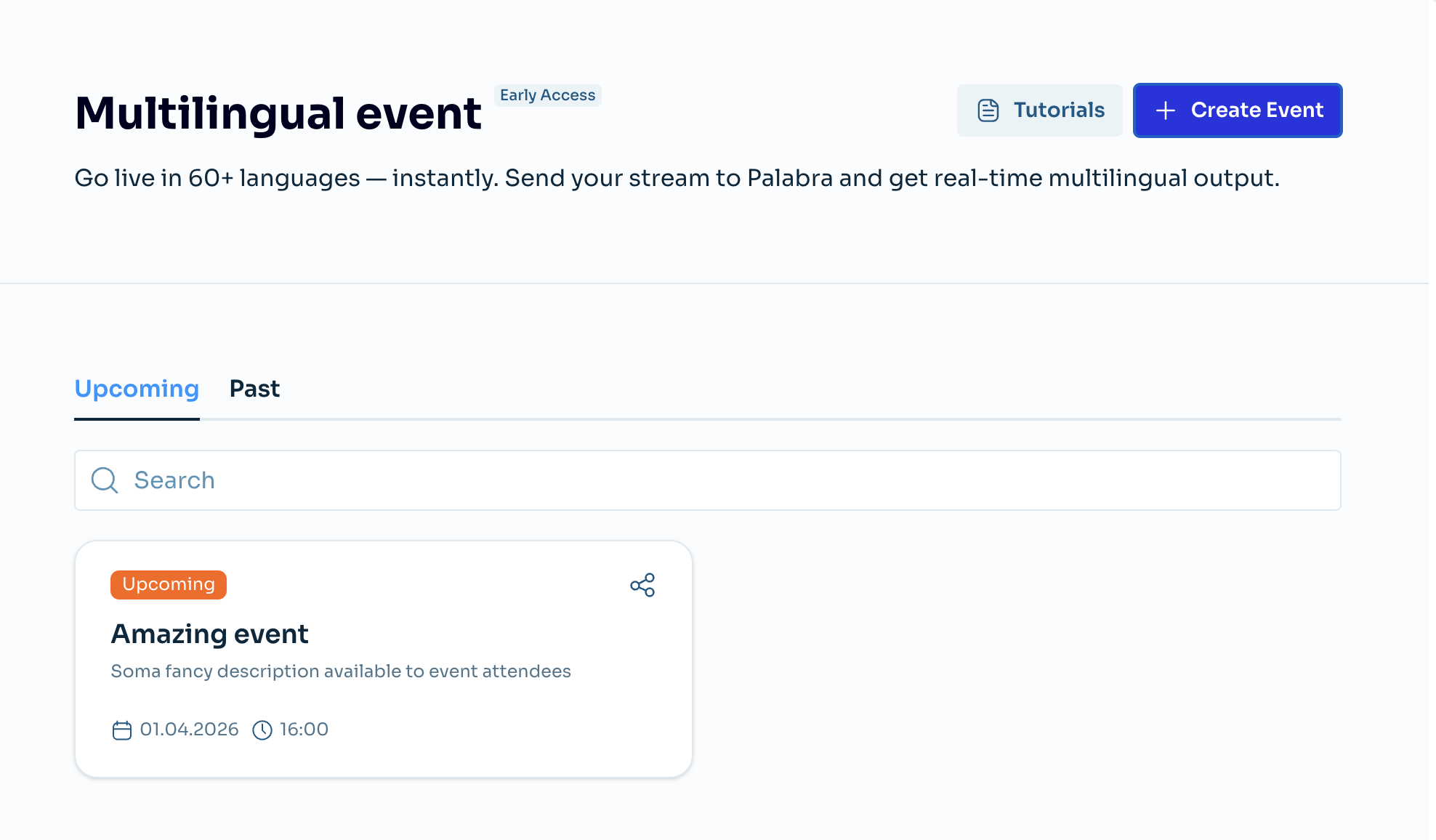Screen dimensions: 1436x840
Task: Click the Early Access badge
Action: click(547, 95)
